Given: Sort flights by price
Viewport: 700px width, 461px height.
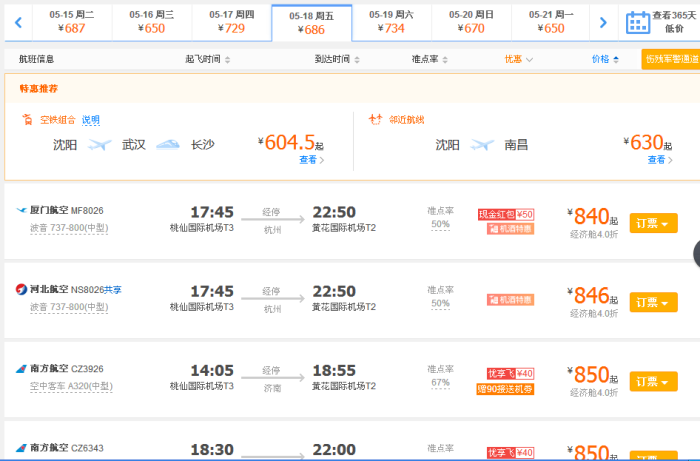Looking at the screenshot, I should coord(604,60).
